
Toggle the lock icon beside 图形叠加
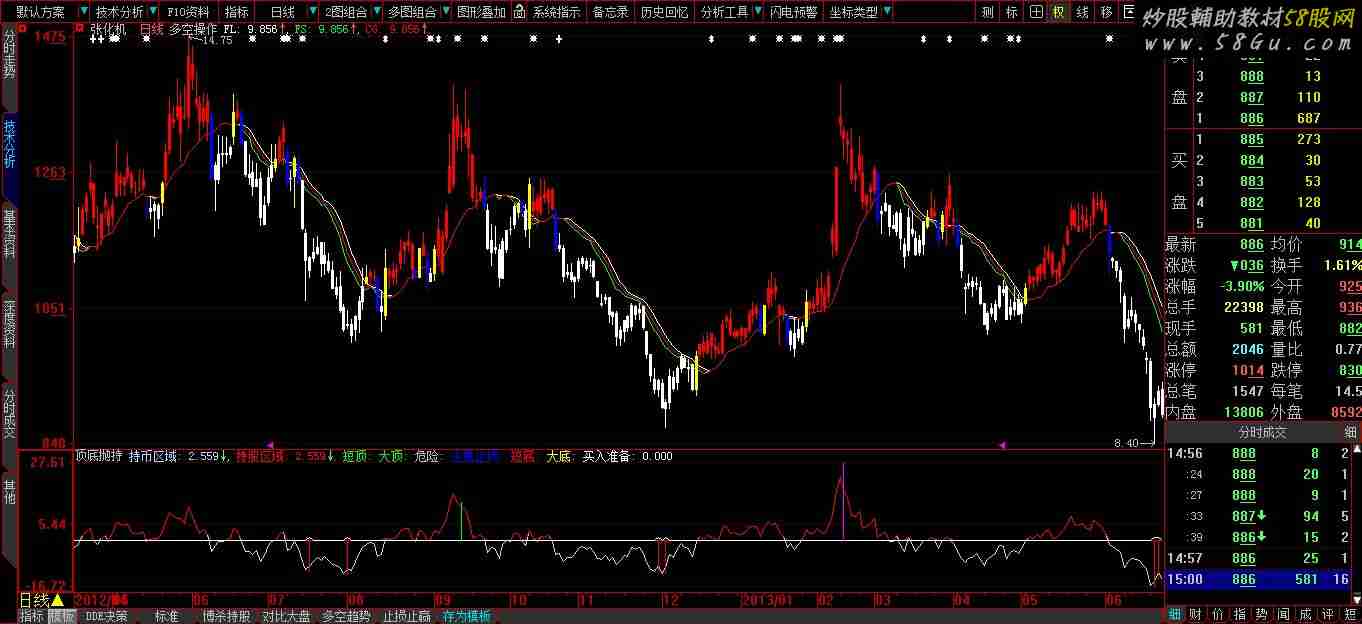click(x=521, y=12)
